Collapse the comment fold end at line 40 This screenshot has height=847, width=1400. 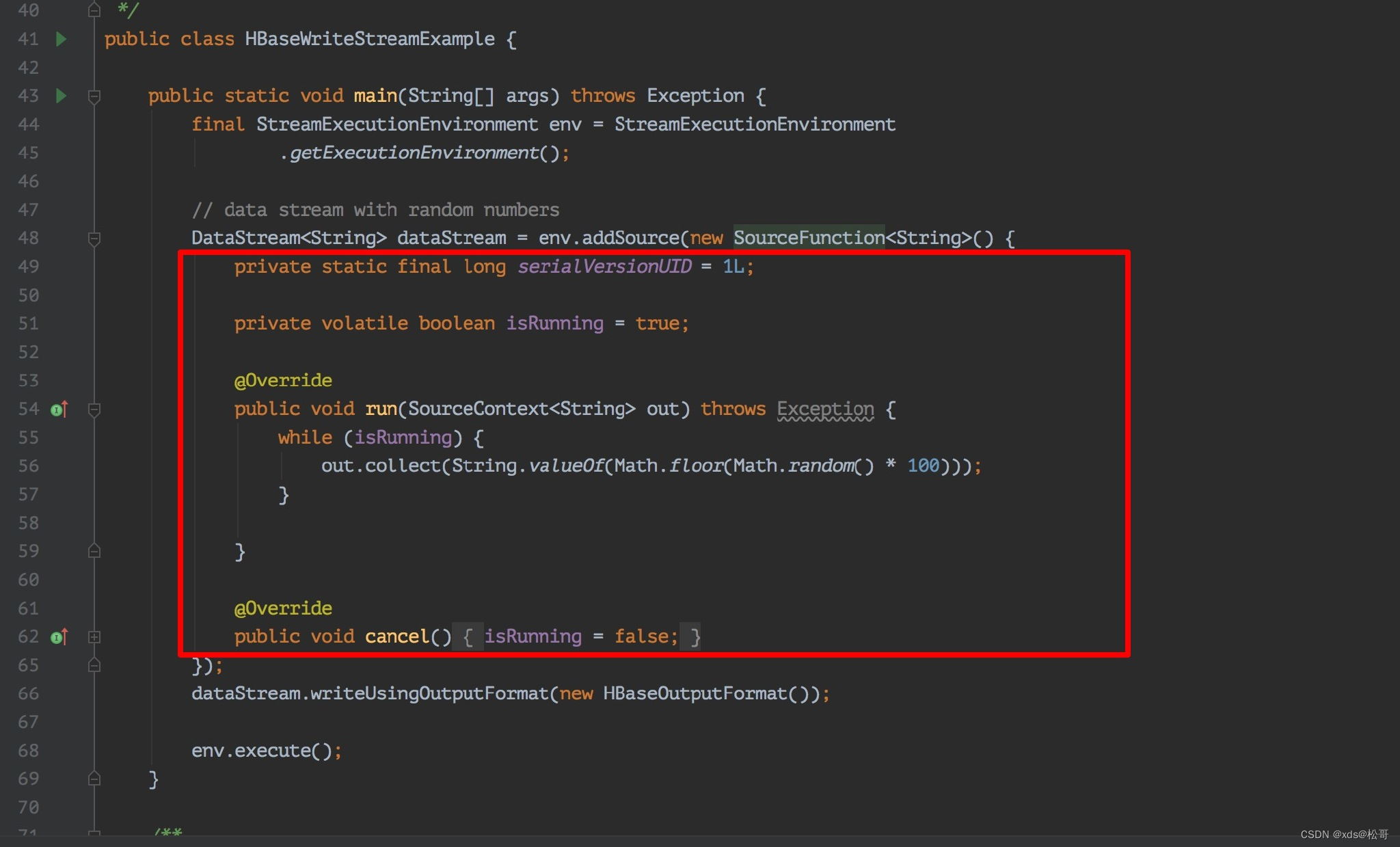94,10
